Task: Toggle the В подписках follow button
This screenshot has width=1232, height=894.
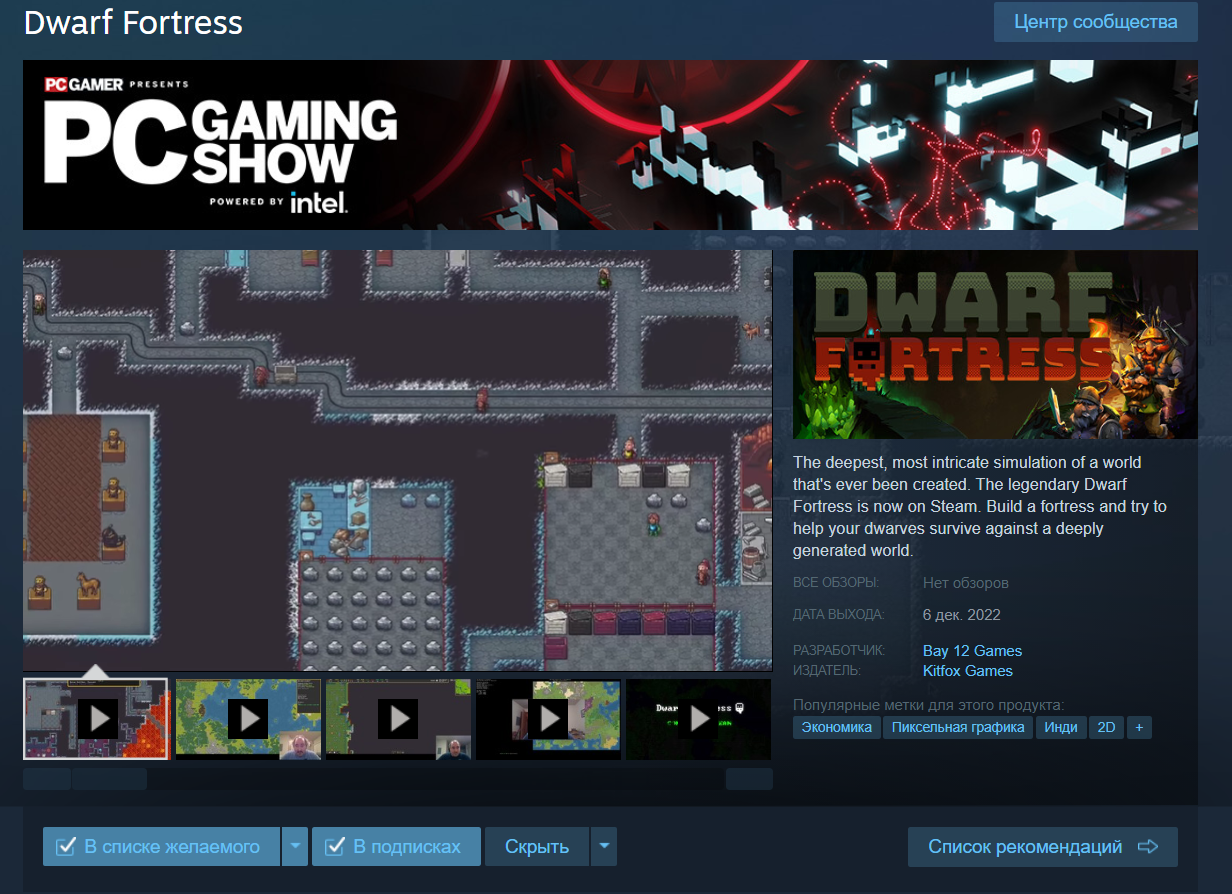Action: (396, 846)
